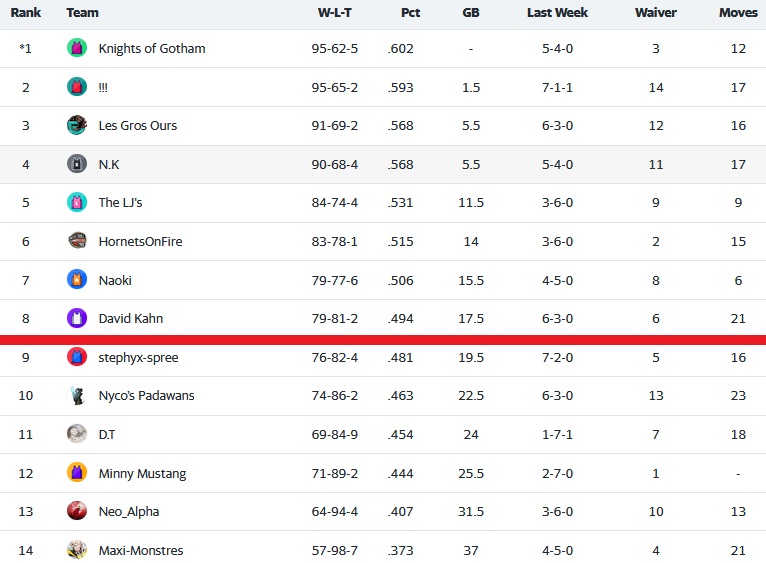Screen dimensions: 766x563
Task: Open The LJ's team link
Action: coord(120,202)
